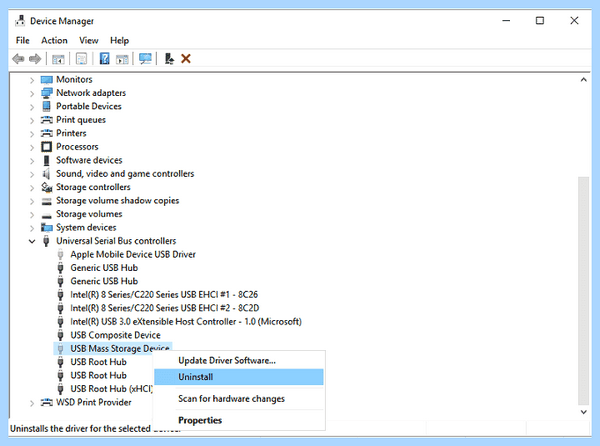Click the WSD Print Provider icon

pos(47,402)
